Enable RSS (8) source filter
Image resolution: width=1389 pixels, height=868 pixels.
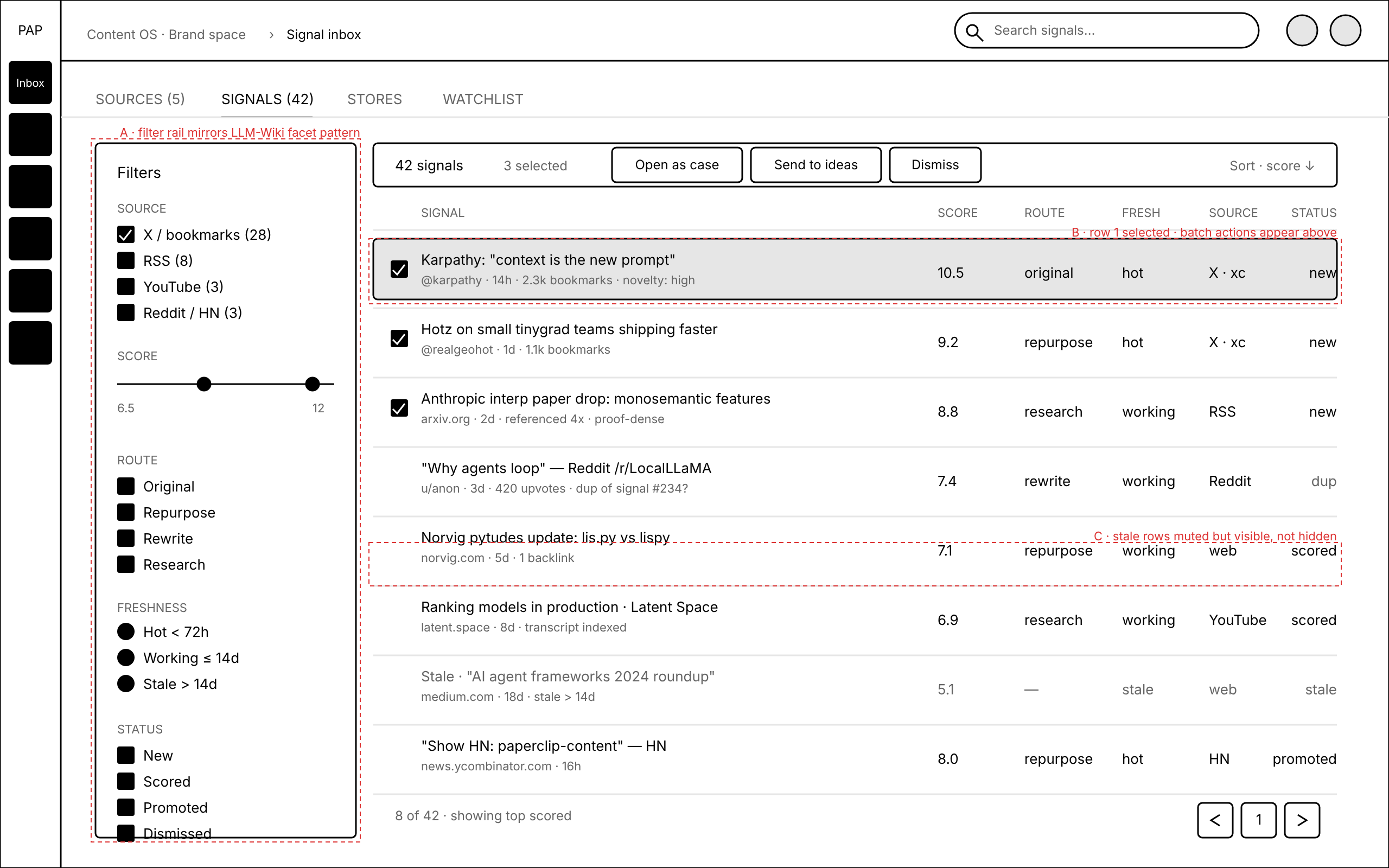tap(126, 260)
